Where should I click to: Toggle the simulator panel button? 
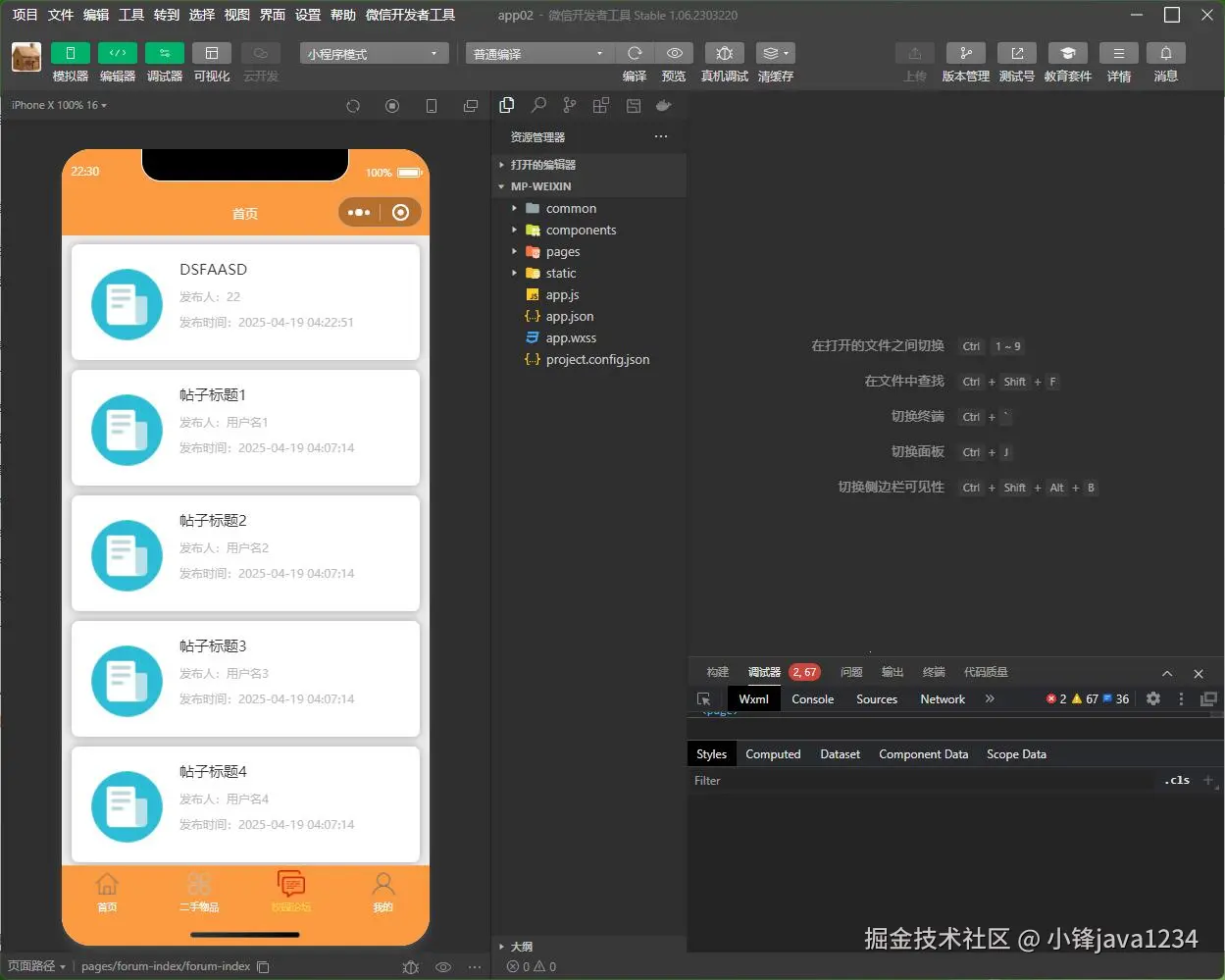pos(70,53)
